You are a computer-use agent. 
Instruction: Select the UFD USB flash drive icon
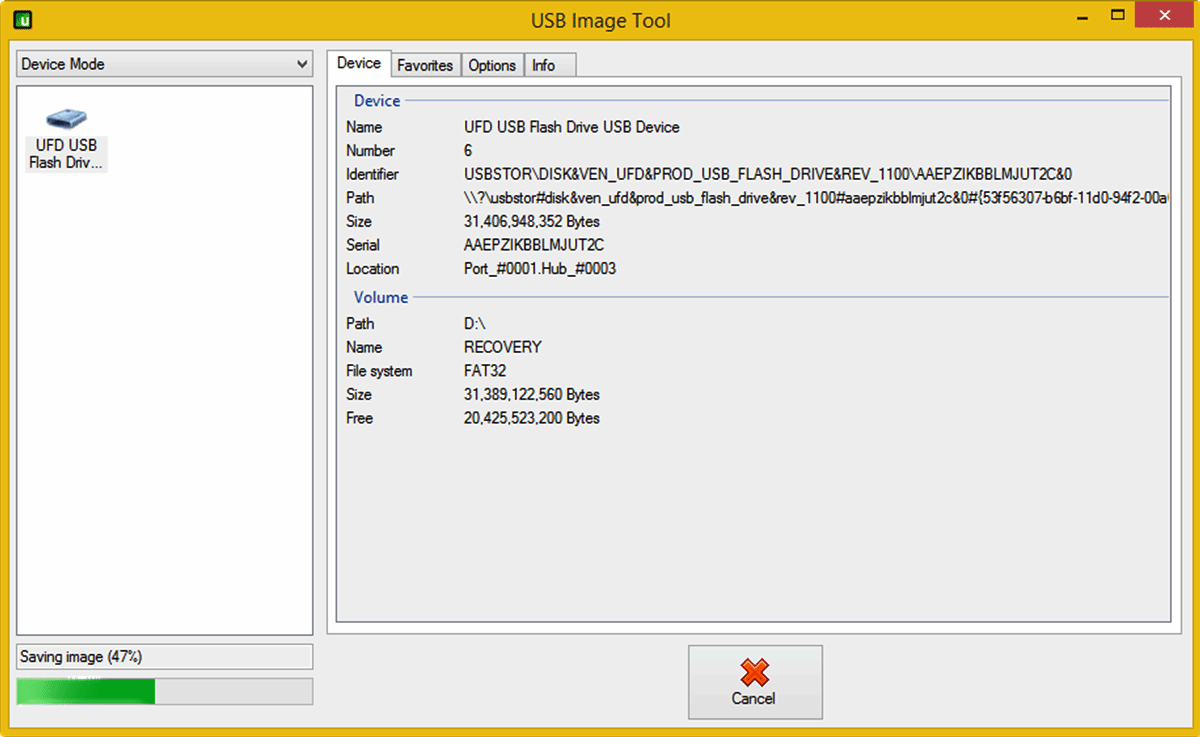coord(66,118)
